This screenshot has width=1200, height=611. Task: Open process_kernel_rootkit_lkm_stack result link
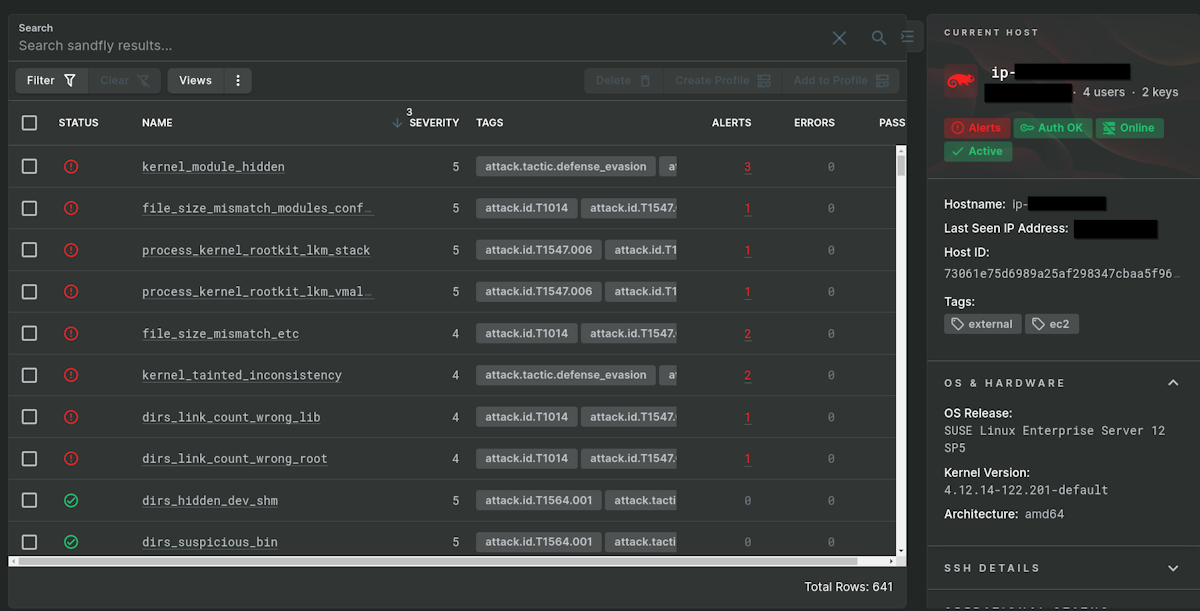[256, 250]
